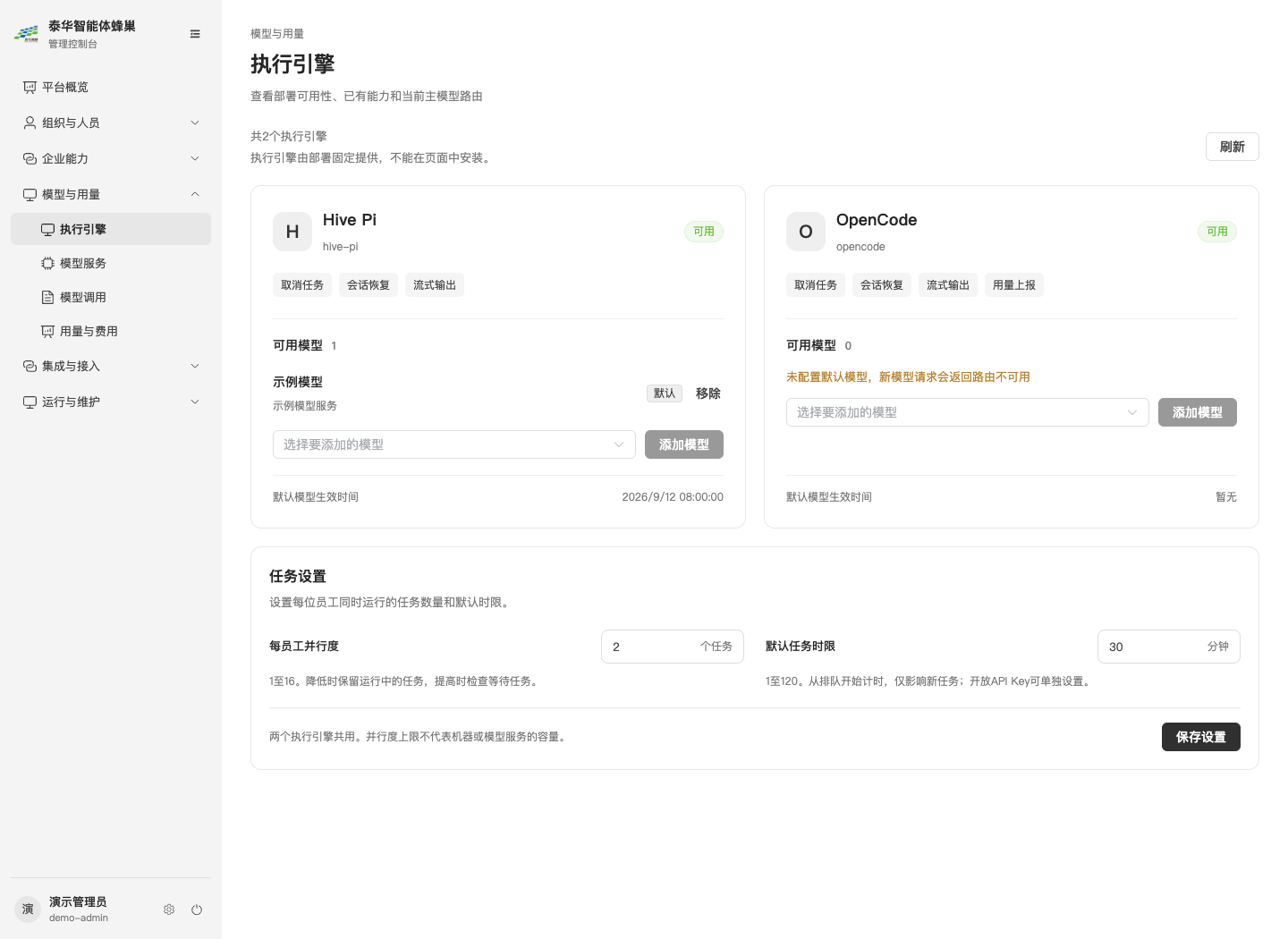Click 添加模型 in Hive Pi card
1288x939 pixels.
[684, 444]
